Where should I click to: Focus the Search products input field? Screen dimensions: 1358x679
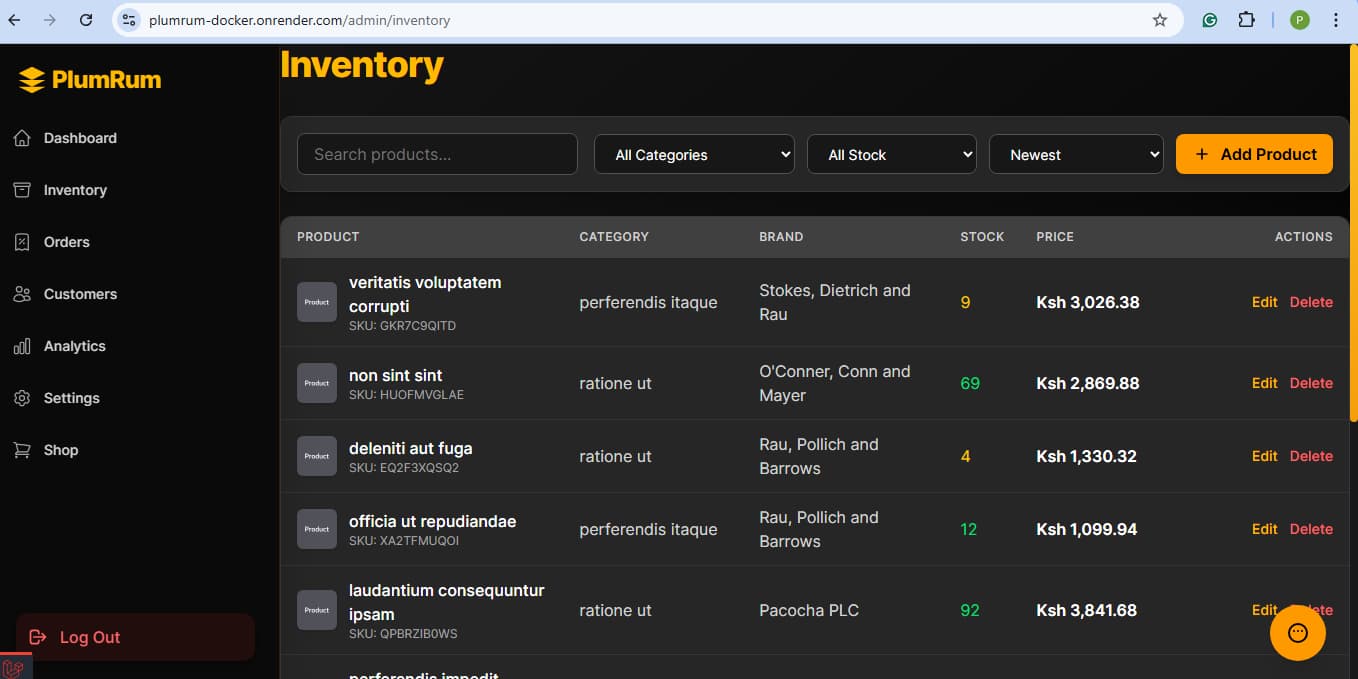(x=437, y=155)
